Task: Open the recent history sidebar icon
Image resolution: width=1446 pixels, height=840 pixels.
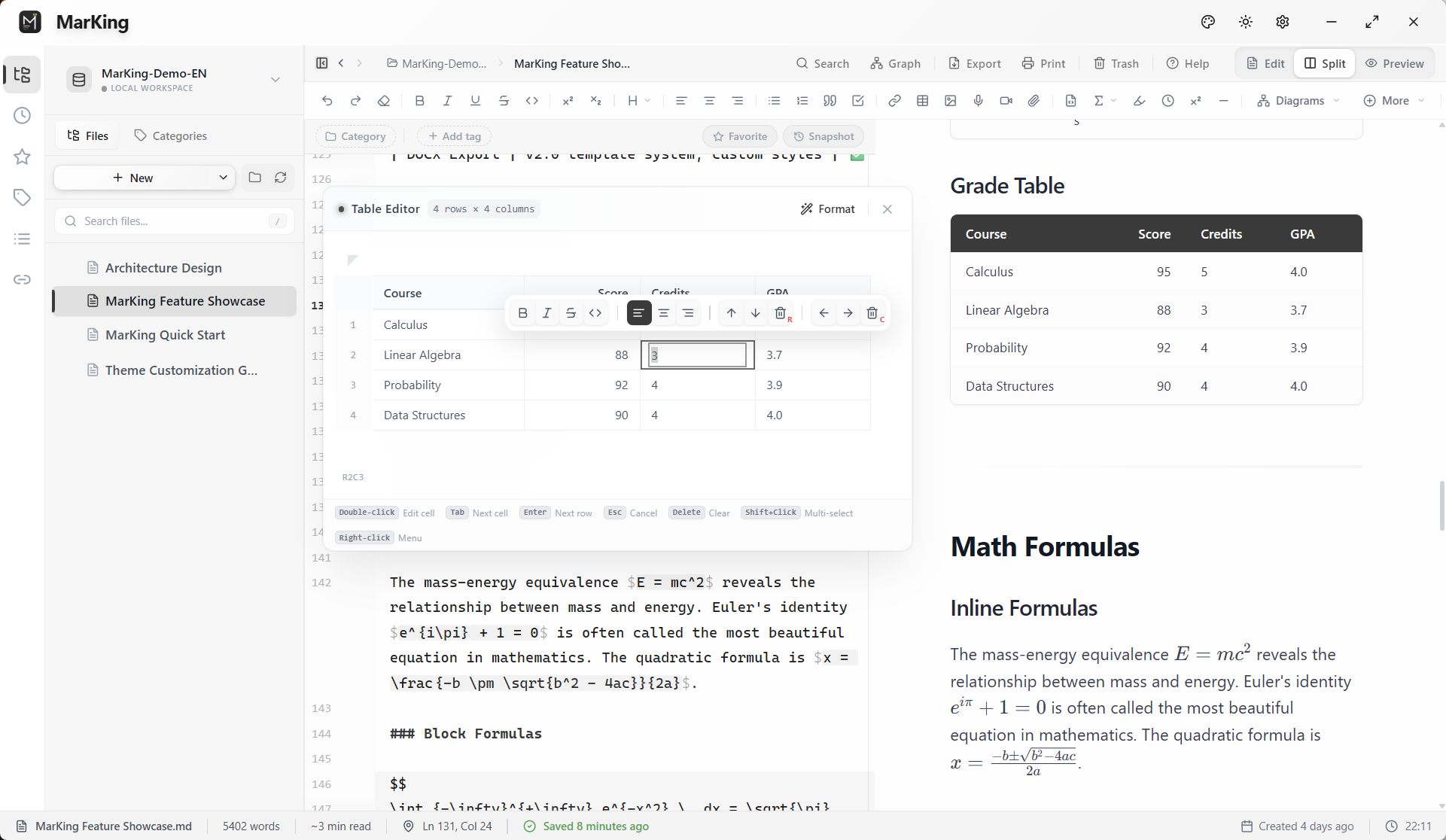Action: pyautogui.click(x=23, y=115)
